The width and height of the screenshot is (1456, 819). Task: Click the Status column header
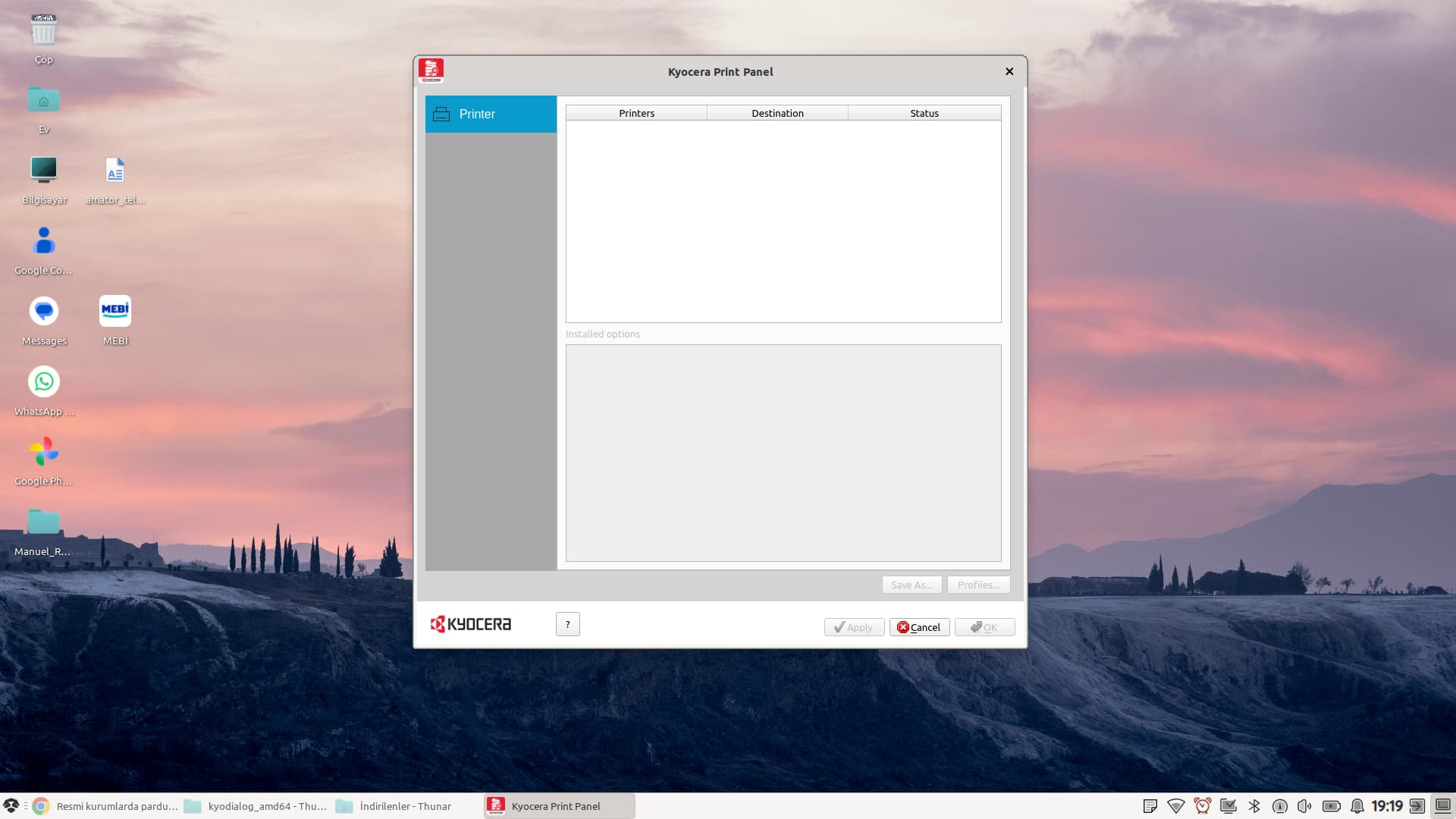click(x=924, y=113)
